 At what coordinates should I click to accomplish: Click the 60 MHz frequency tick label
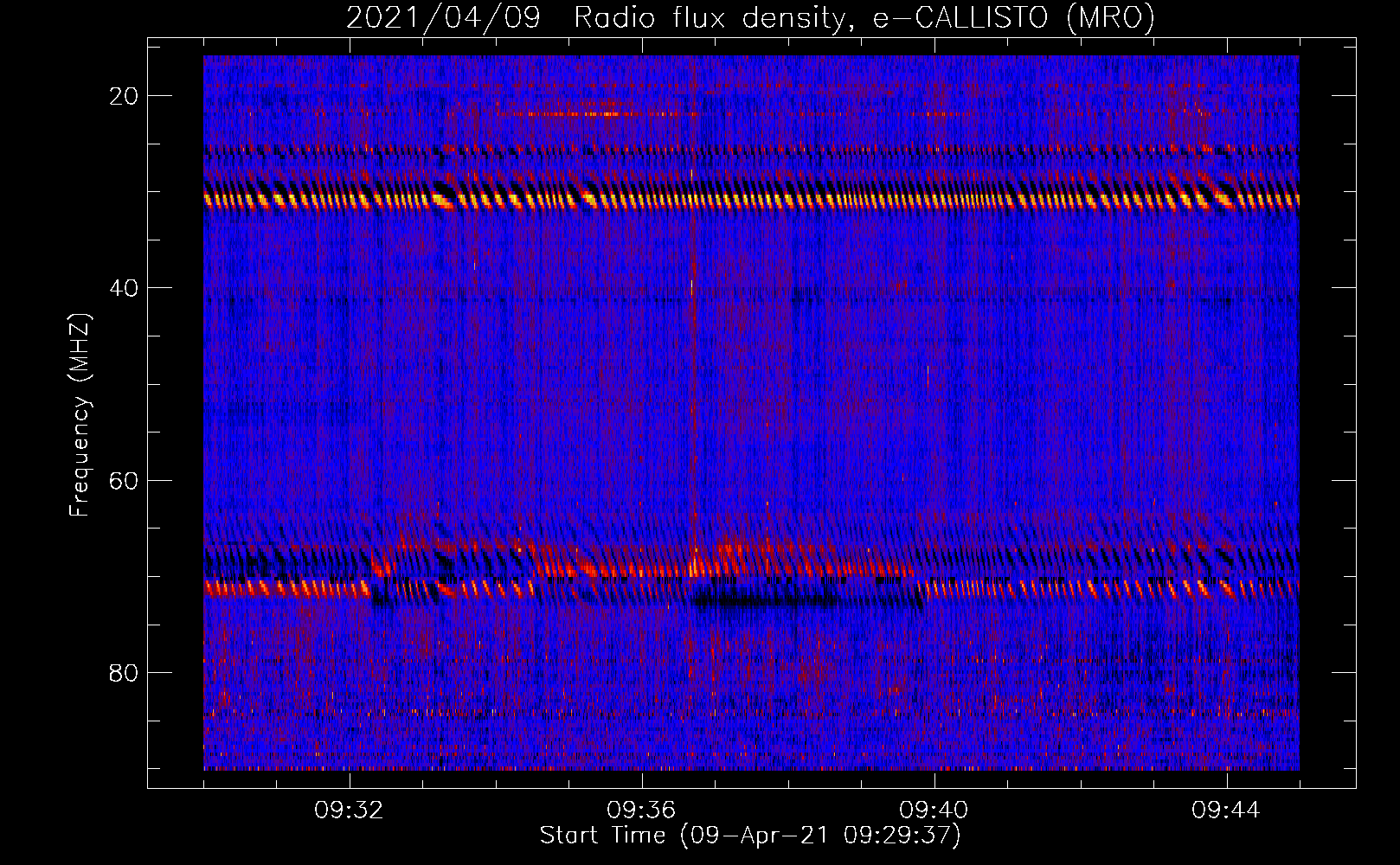tap(125, 481)
